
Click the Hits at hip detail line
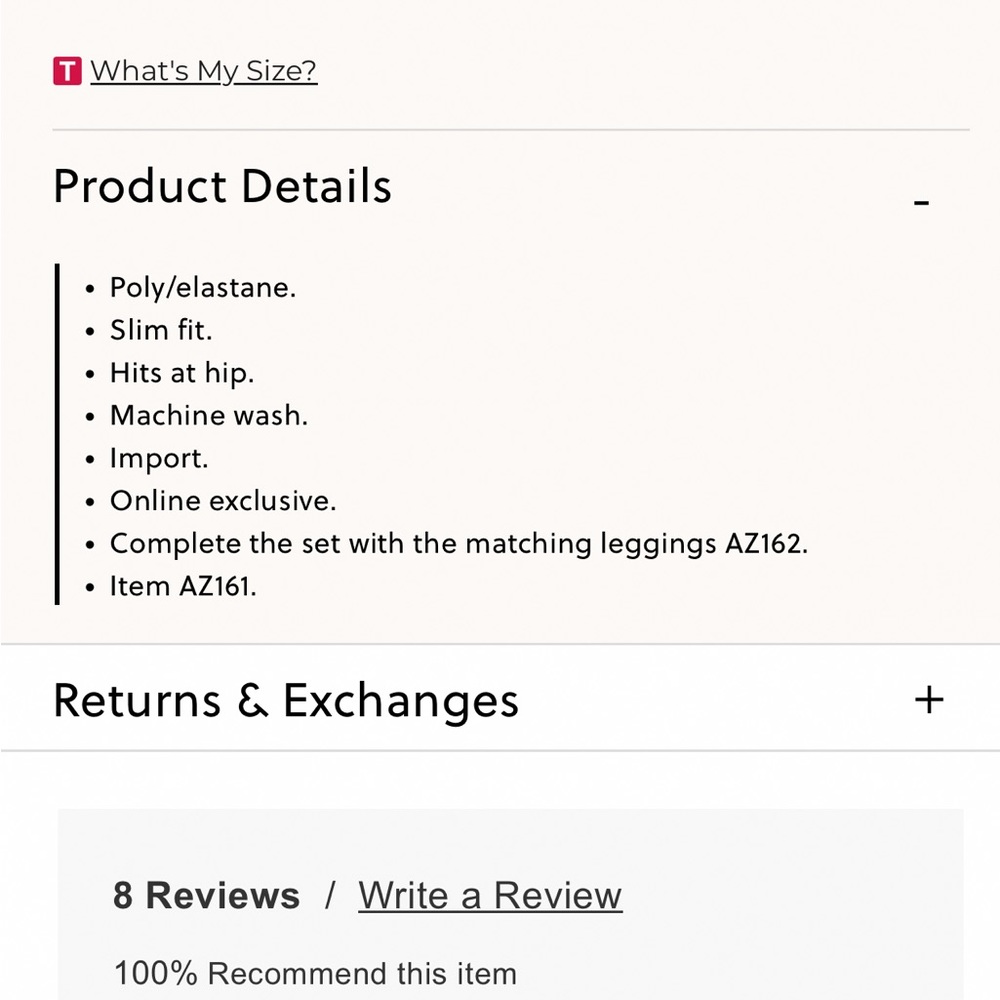click(182, 373)
